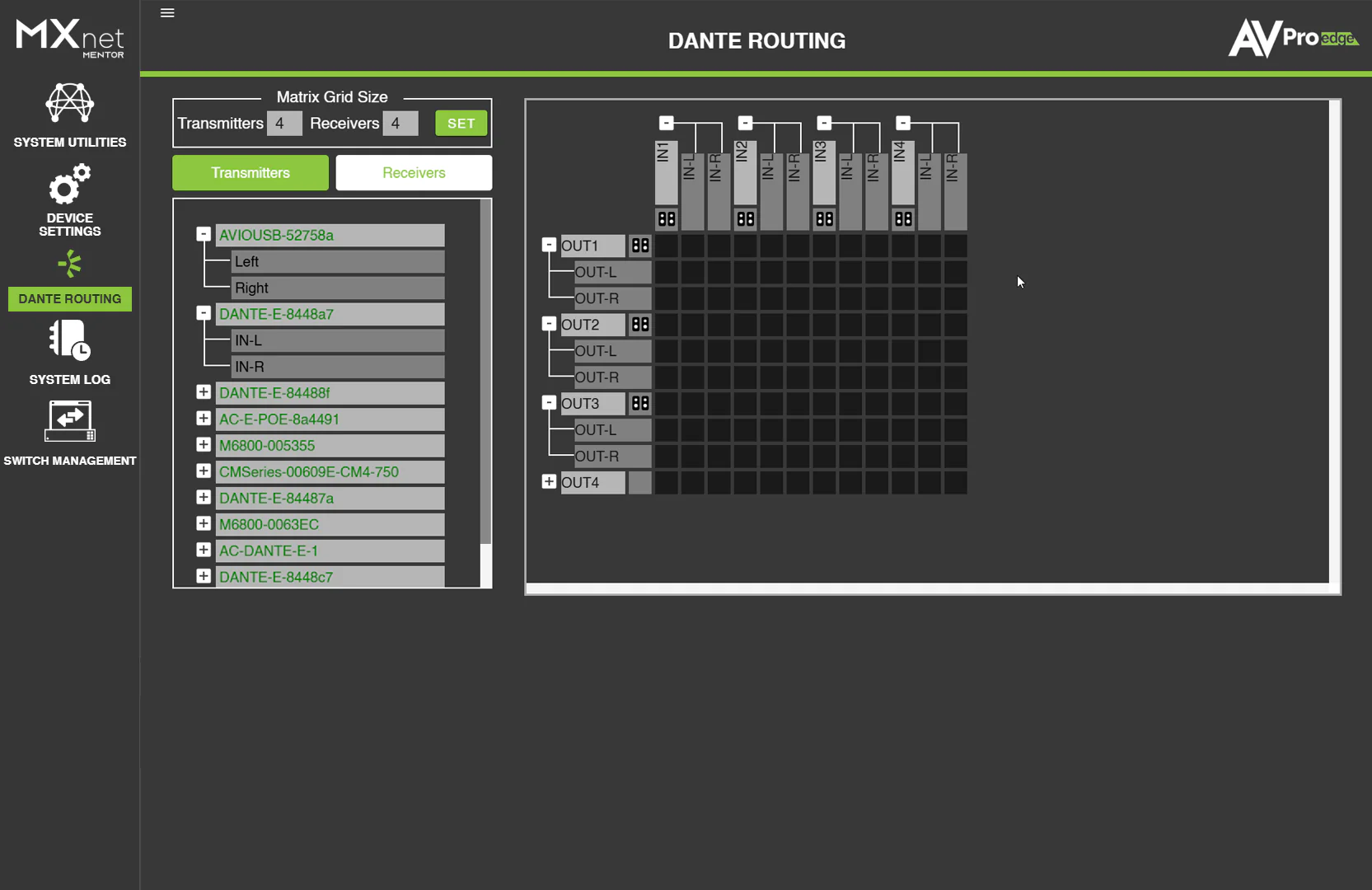Click the AVPro Edge logo
The height and width of the screenshot is (890, 1372).
pos(1293,38)
